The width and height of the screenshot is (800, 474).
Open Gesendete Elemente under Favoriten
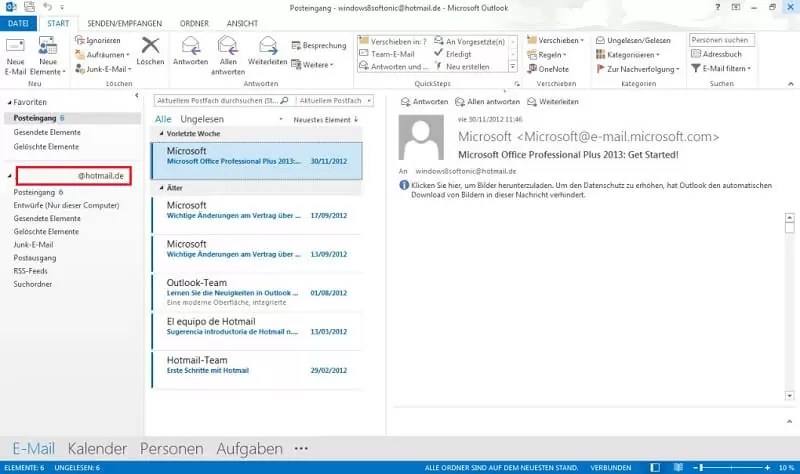tap(47, 132)
